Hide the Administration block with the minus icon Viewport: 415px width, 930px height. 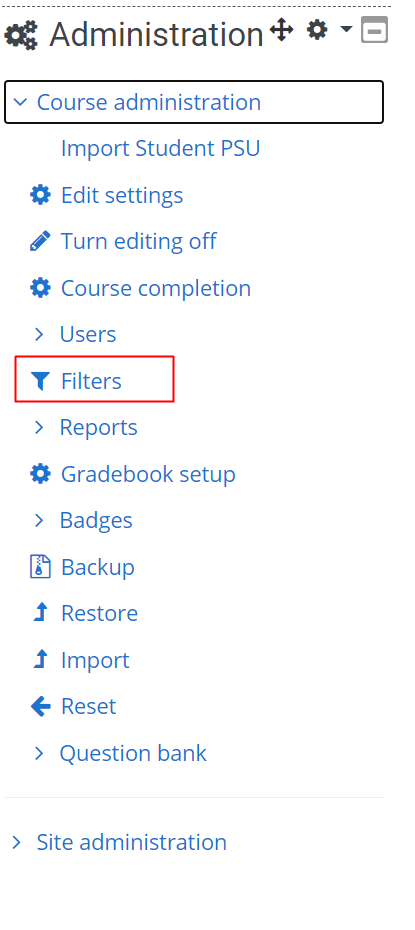(x=375, y=30)
